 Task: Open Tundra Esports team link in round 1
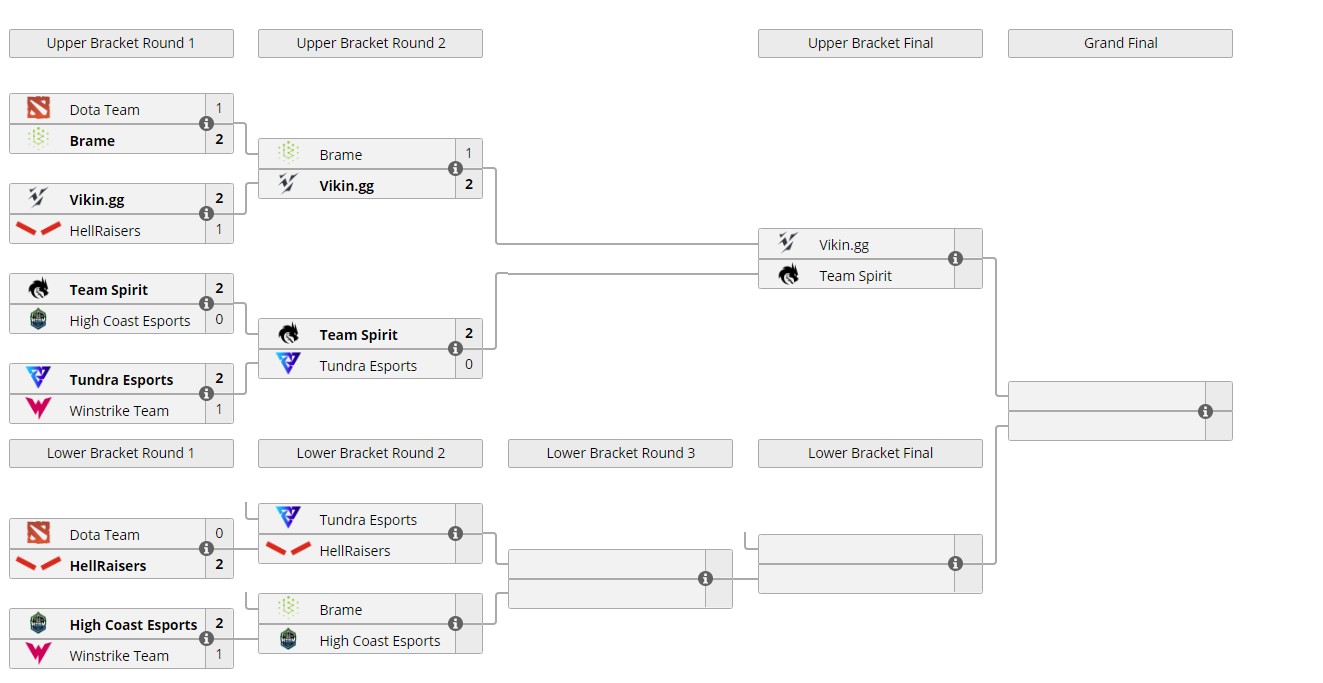pyautogui.click(x=121, y=380)
